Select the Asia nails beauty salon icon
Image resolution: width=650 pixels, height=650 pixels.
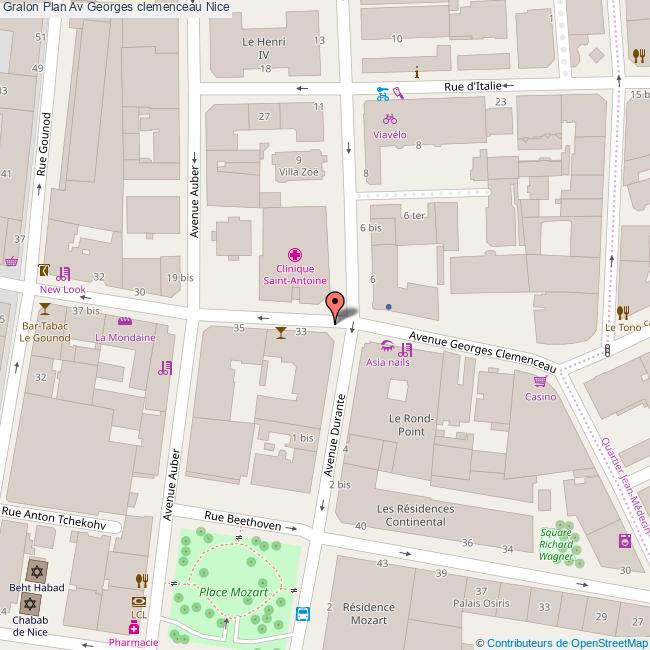point(388,346)
